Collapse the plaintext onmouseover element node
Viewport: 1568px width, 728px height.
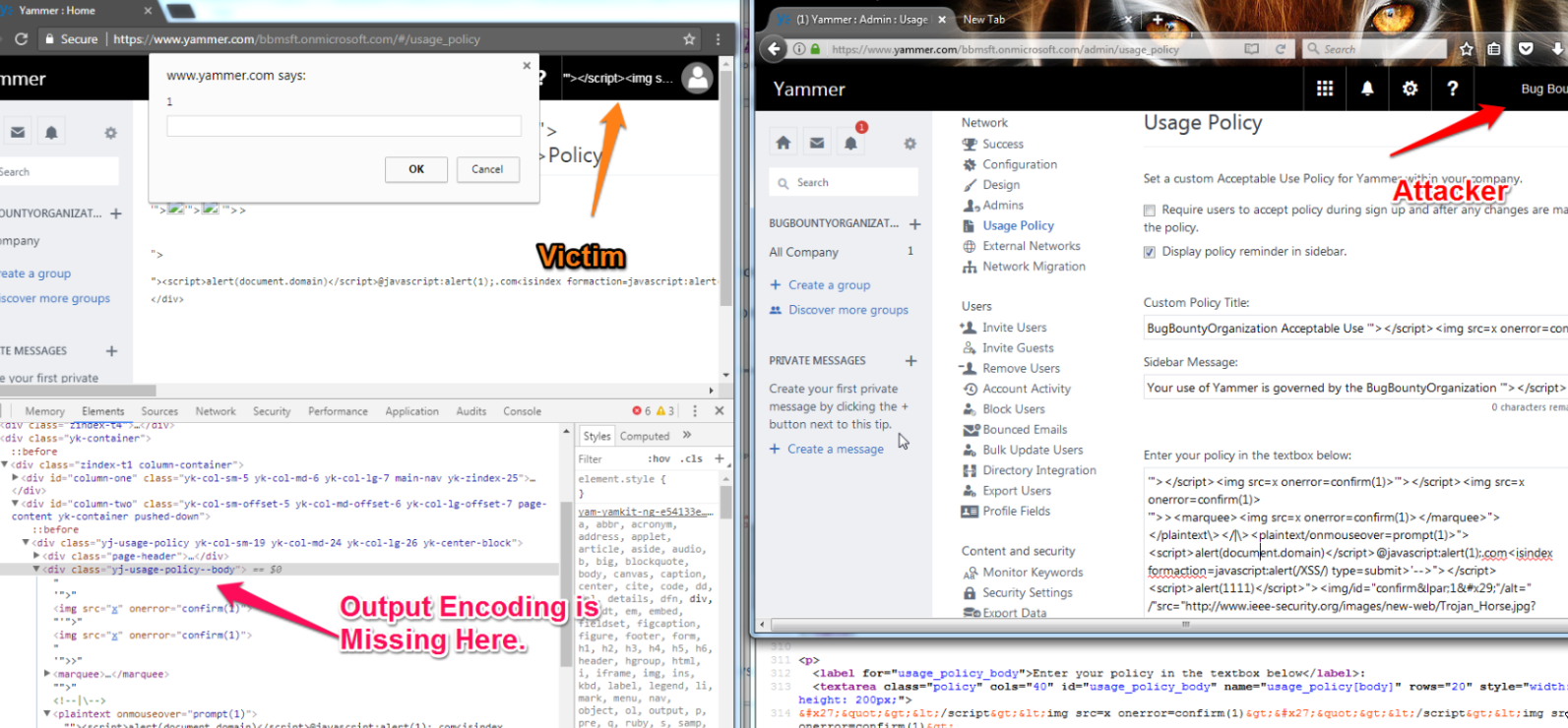point(47,713)
